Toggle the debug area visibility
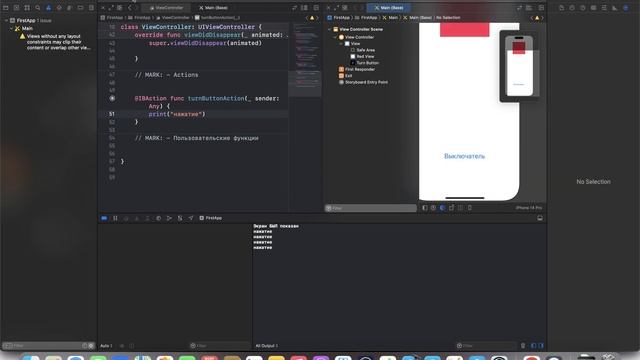The image size is (640, 360). coord(540,218)
